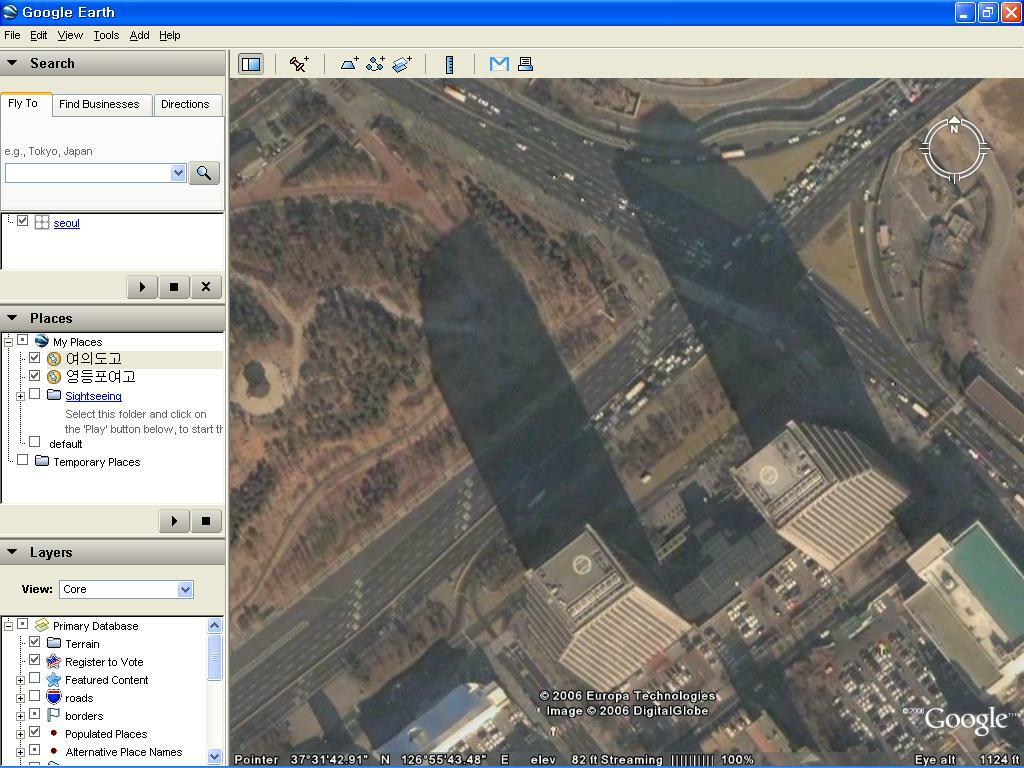Click the seoul search result link
1024x768 pixels.
point(66,223)
